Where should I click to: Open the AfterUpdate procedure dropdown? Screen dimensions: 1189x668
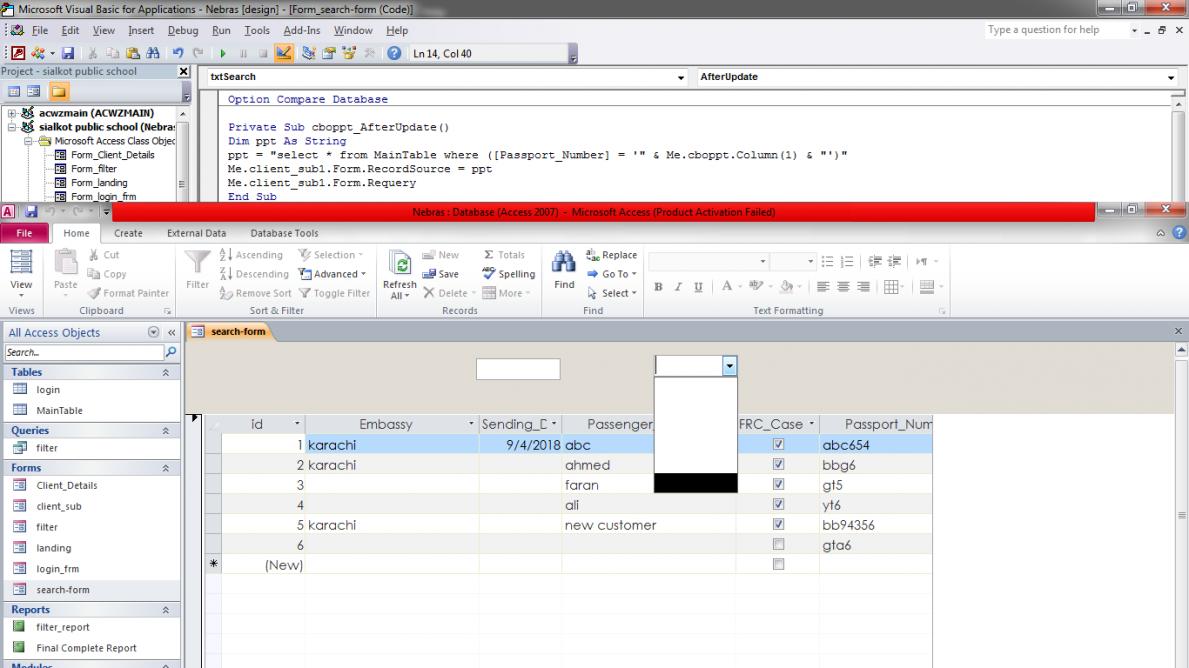1171,77
